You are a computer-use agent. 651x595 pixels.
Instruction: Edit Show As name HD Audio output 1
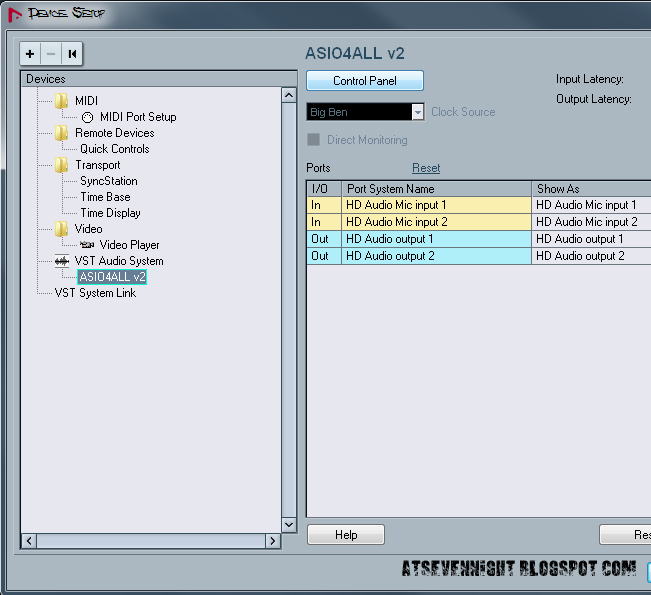pos(592,239)
